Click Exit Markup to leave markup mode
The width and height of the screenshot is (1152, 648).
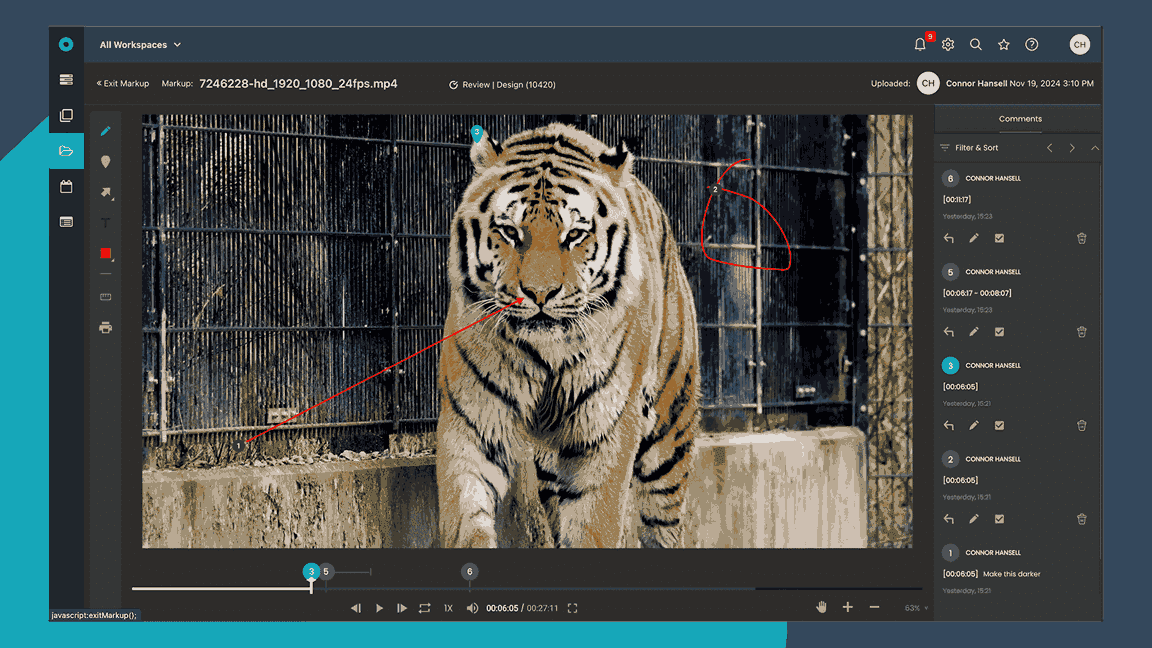point(122,84)
